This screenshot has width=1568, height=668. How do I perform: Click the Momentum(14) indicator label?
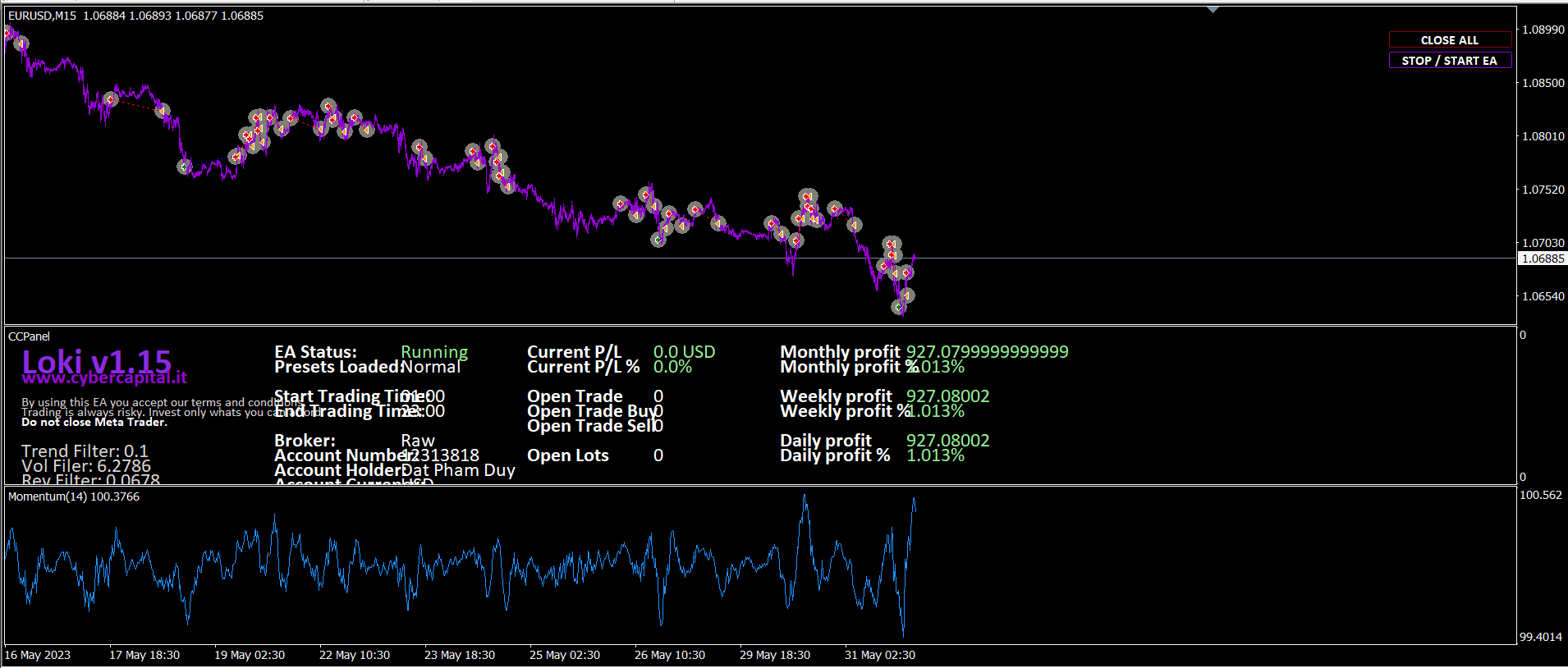click(x=74, y=496)
